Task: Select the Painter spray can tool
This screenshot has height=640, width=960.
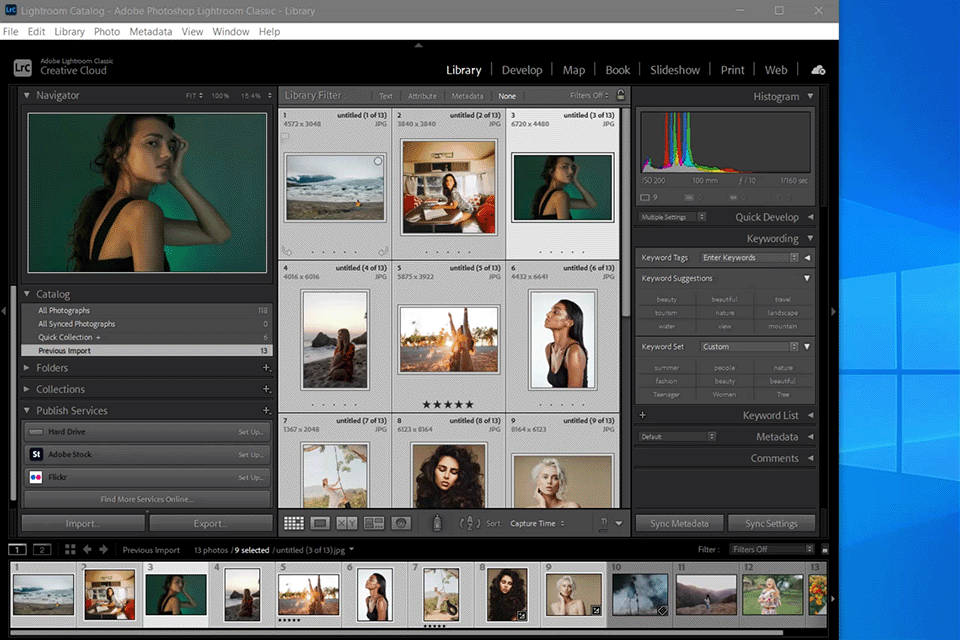Action: 437,522
